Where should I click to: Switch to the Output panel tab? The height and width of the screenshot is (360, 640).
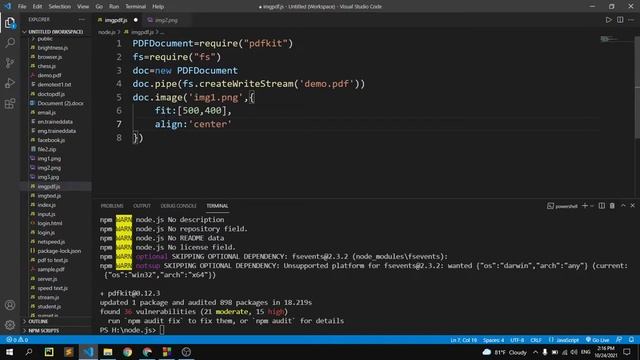pyautogui.click(x=142, y=206)
